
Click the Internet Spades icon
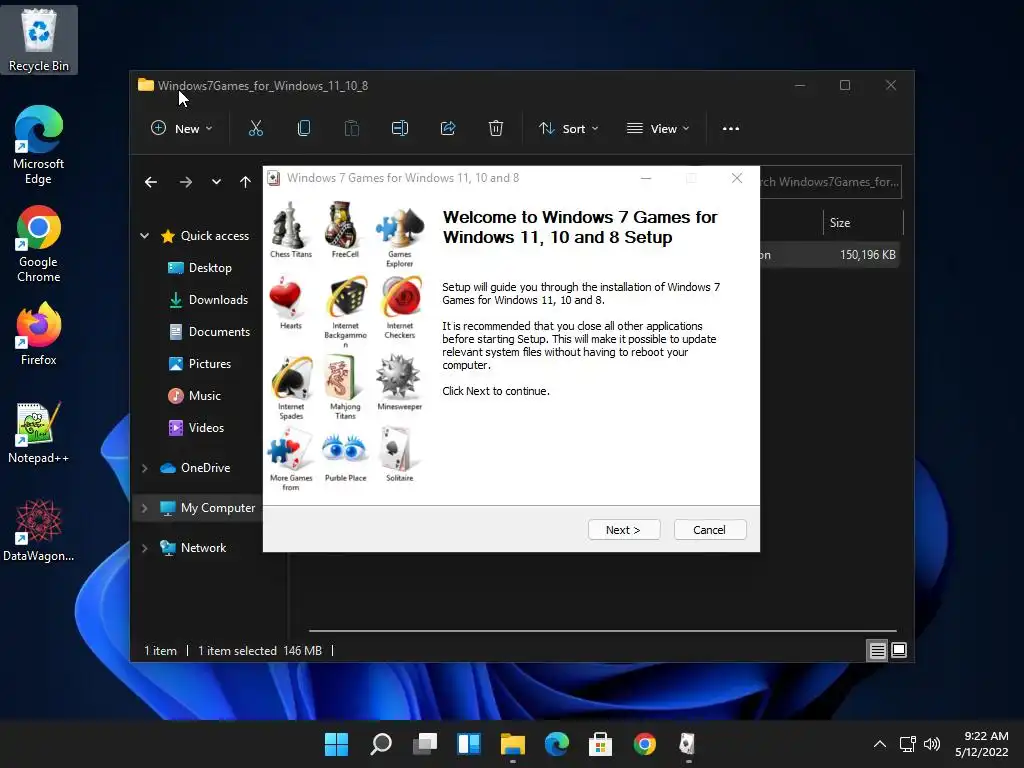292,378
